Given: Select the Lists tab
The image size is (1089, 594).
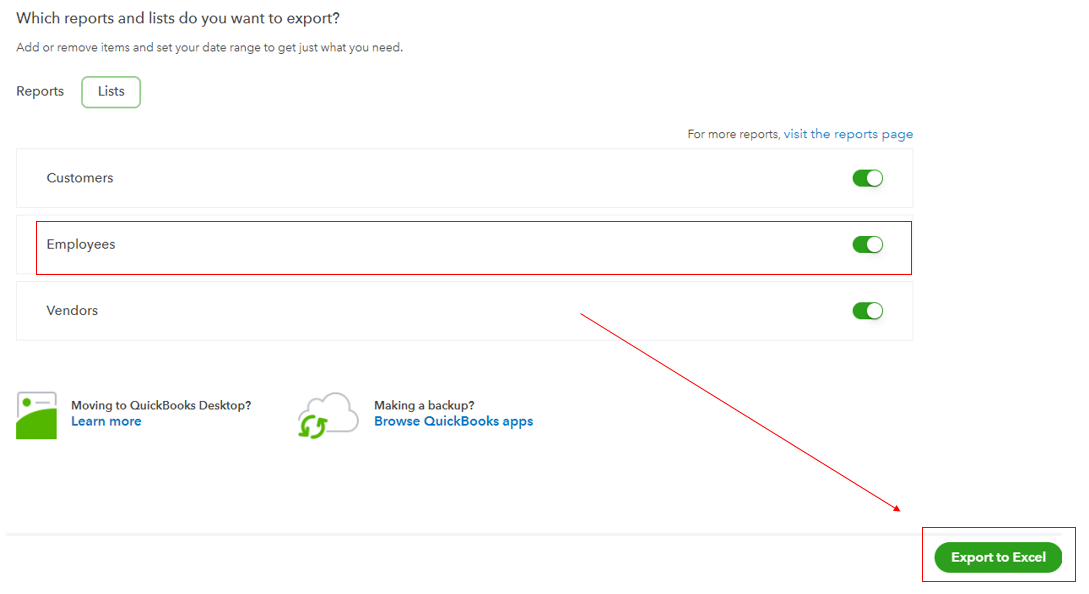Looking at the screenshot, I should (110, 91).
